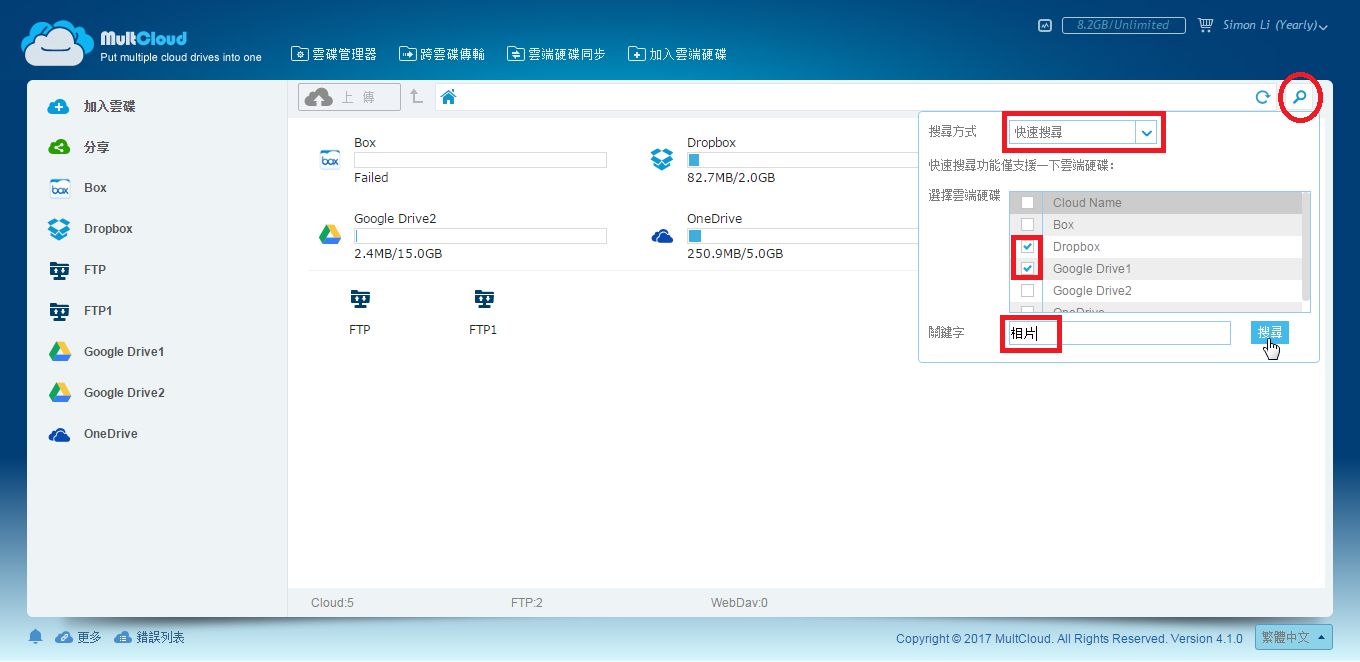The width and height of the screenshot is (1360, 662).
Task: Click the 82.7MB/2.0GB usage text
Action: tap(731, 178)
